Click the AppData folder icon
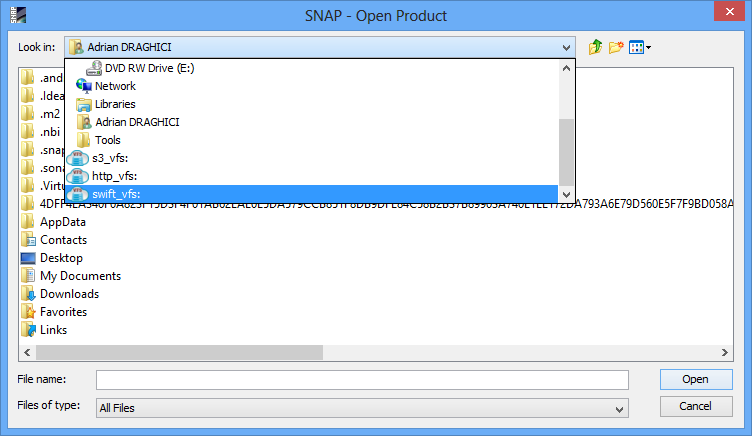Viewport: 752px width, 436px height. pos(28,222)
